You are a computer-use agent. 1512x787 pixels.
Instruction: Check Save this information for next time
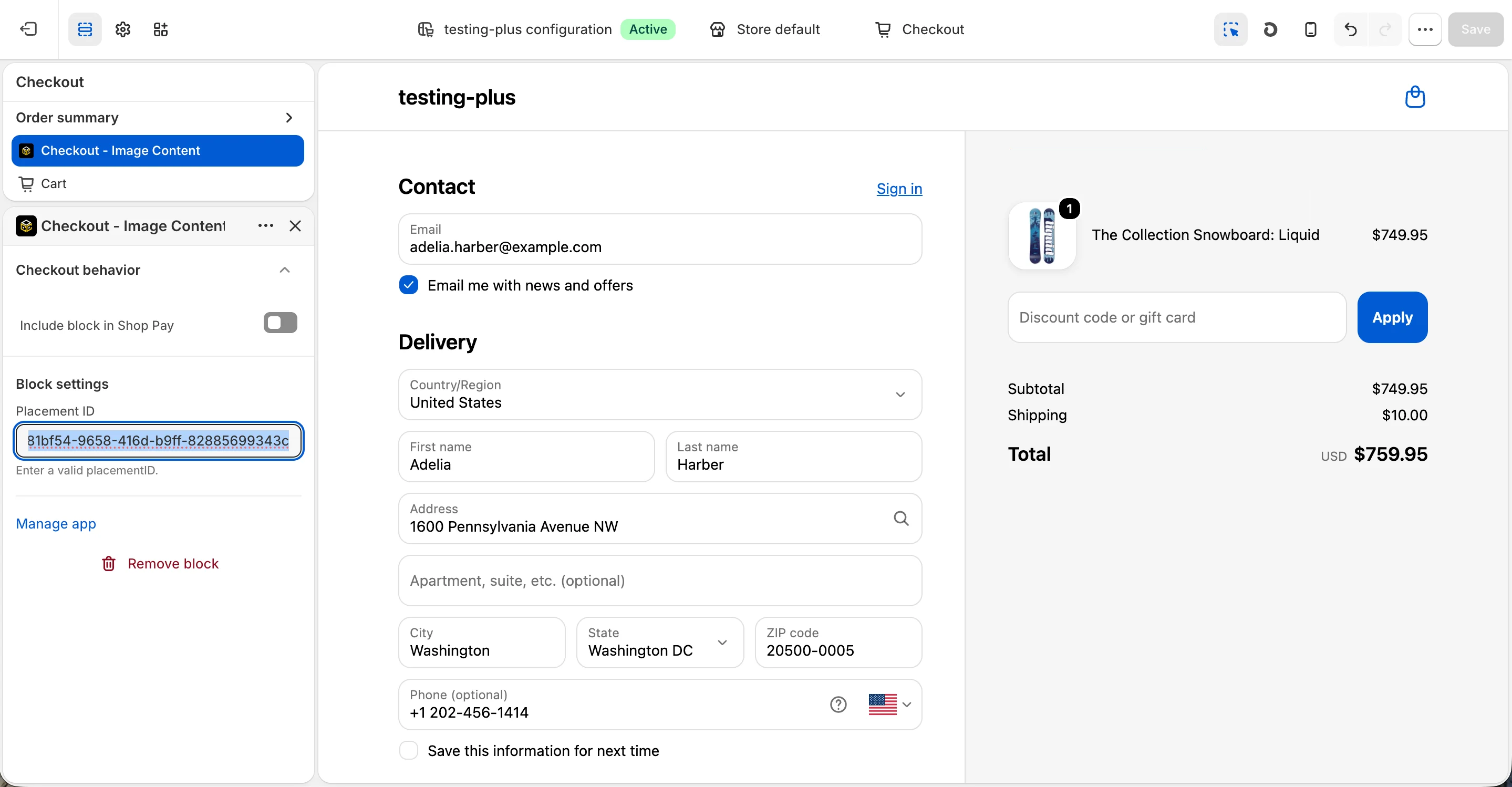[409, 750]
